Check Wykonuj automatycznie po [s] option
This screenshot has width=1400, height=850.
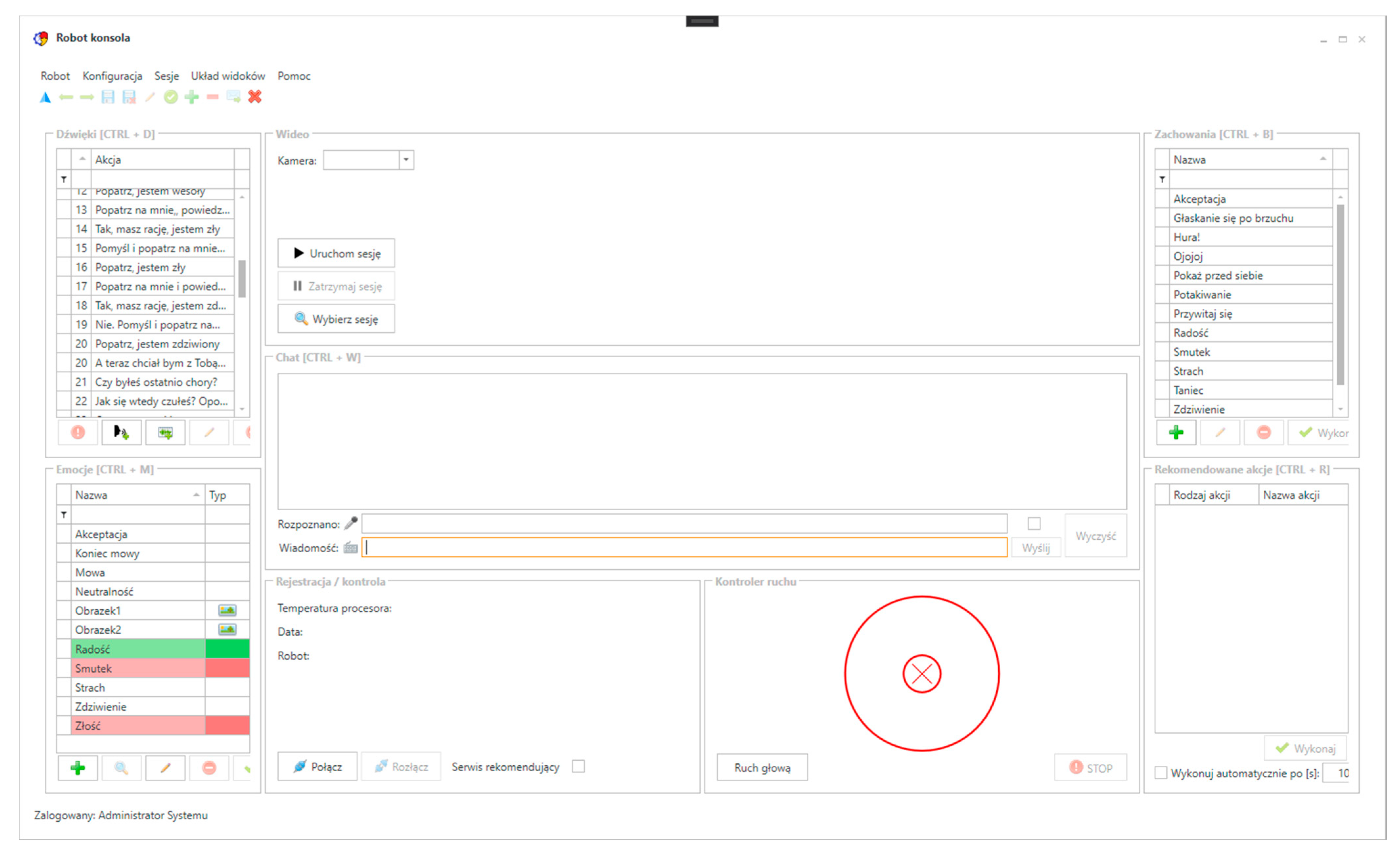tap(1161, 773)
